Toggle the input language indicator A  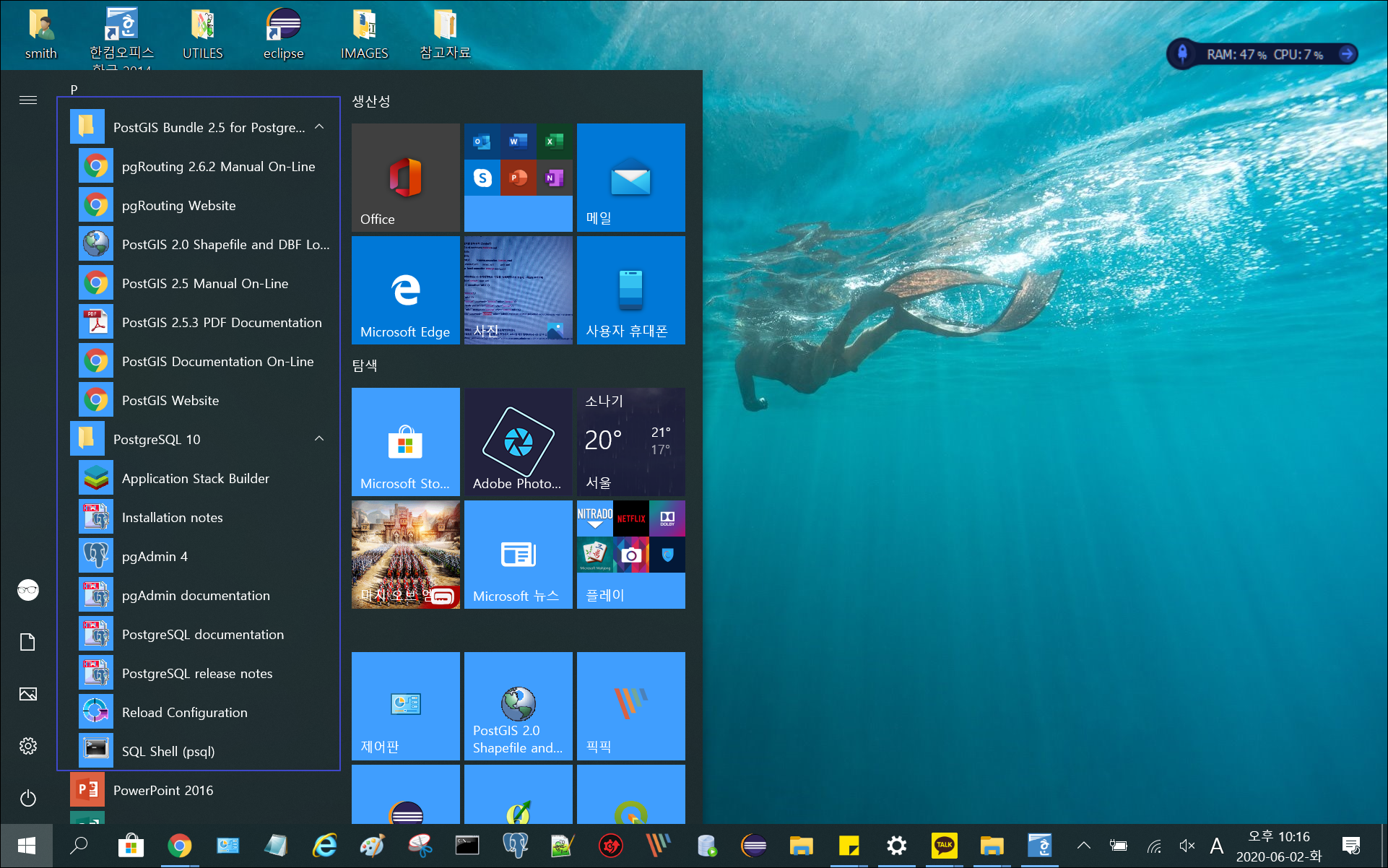(1217, 846)
